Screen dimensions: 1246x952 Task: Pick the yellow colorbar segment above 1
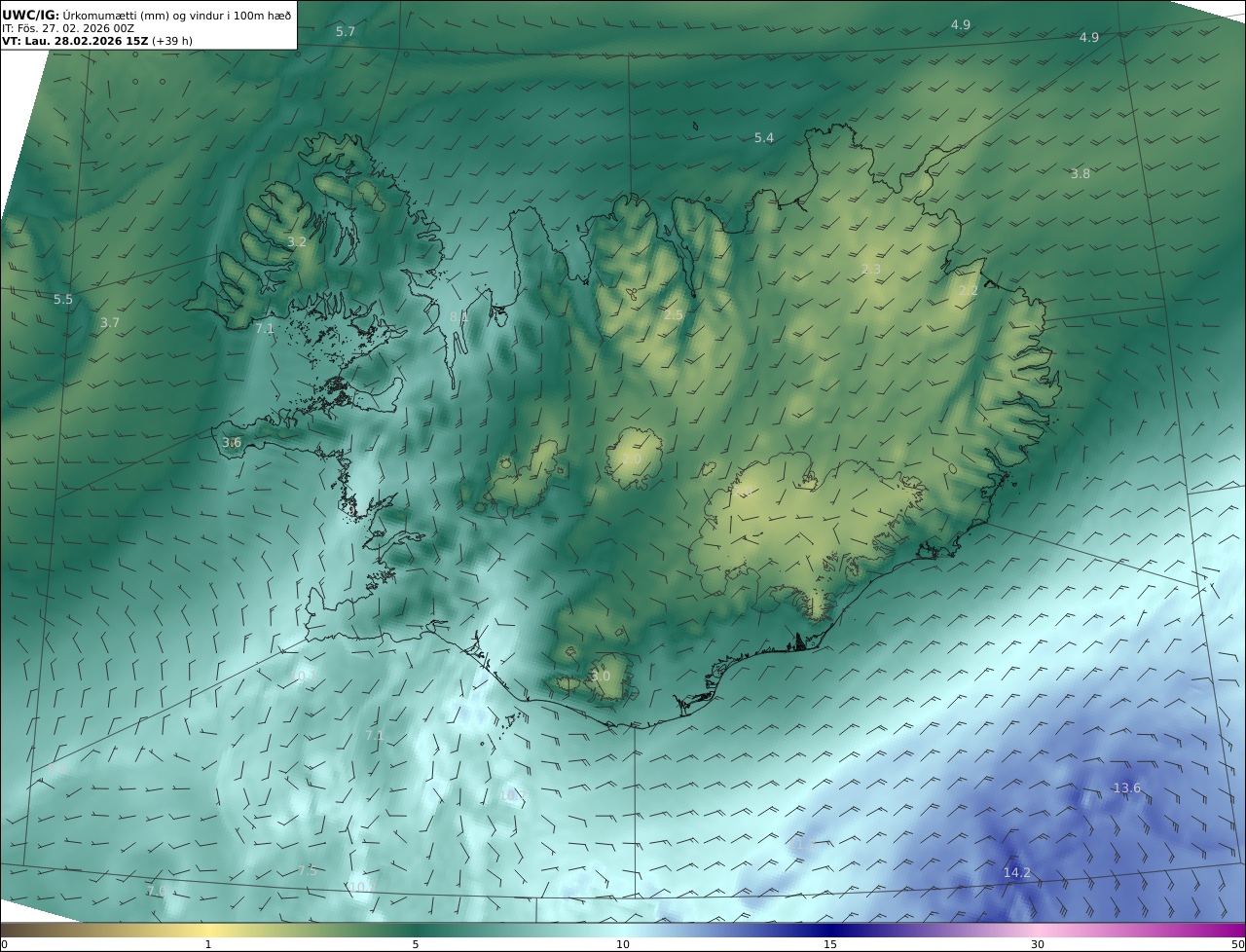click(208, 930)
